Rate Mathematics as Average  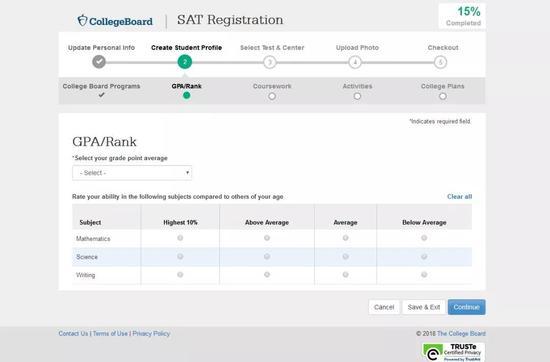346,238
